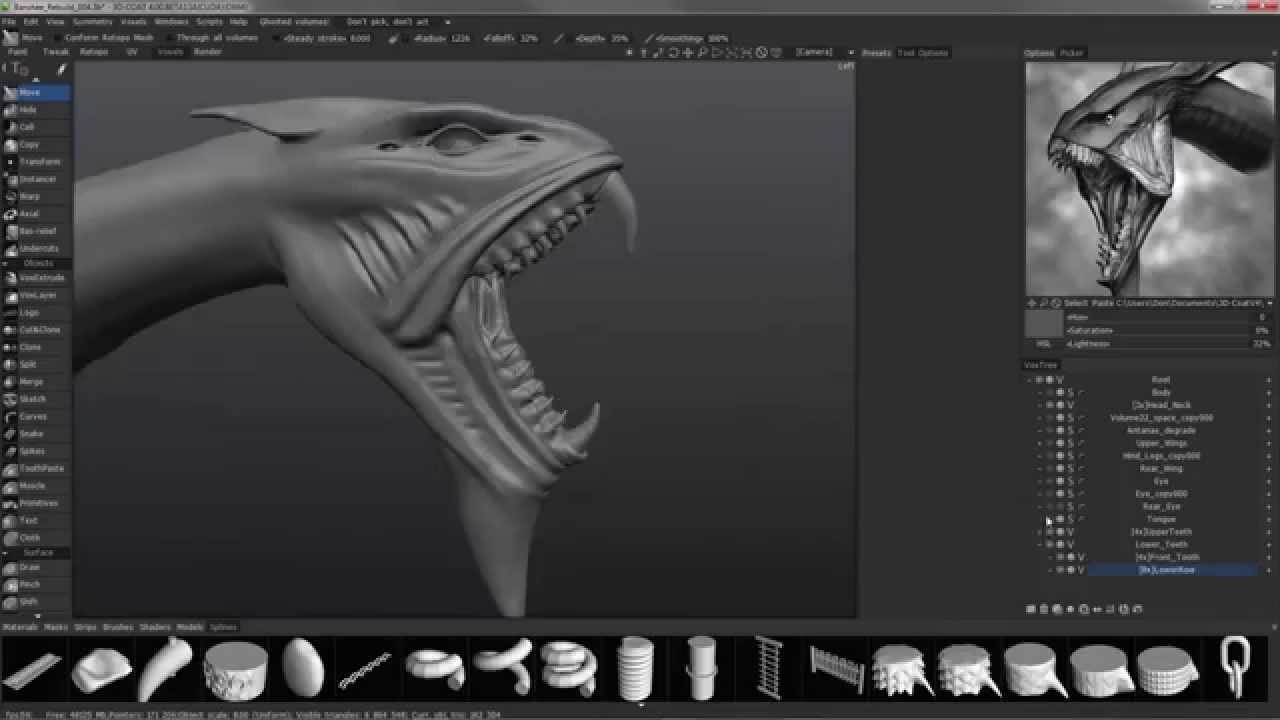Click the Tool Options button
Viewport: 1280px width, 720px height.
click(x=922, y=53)
